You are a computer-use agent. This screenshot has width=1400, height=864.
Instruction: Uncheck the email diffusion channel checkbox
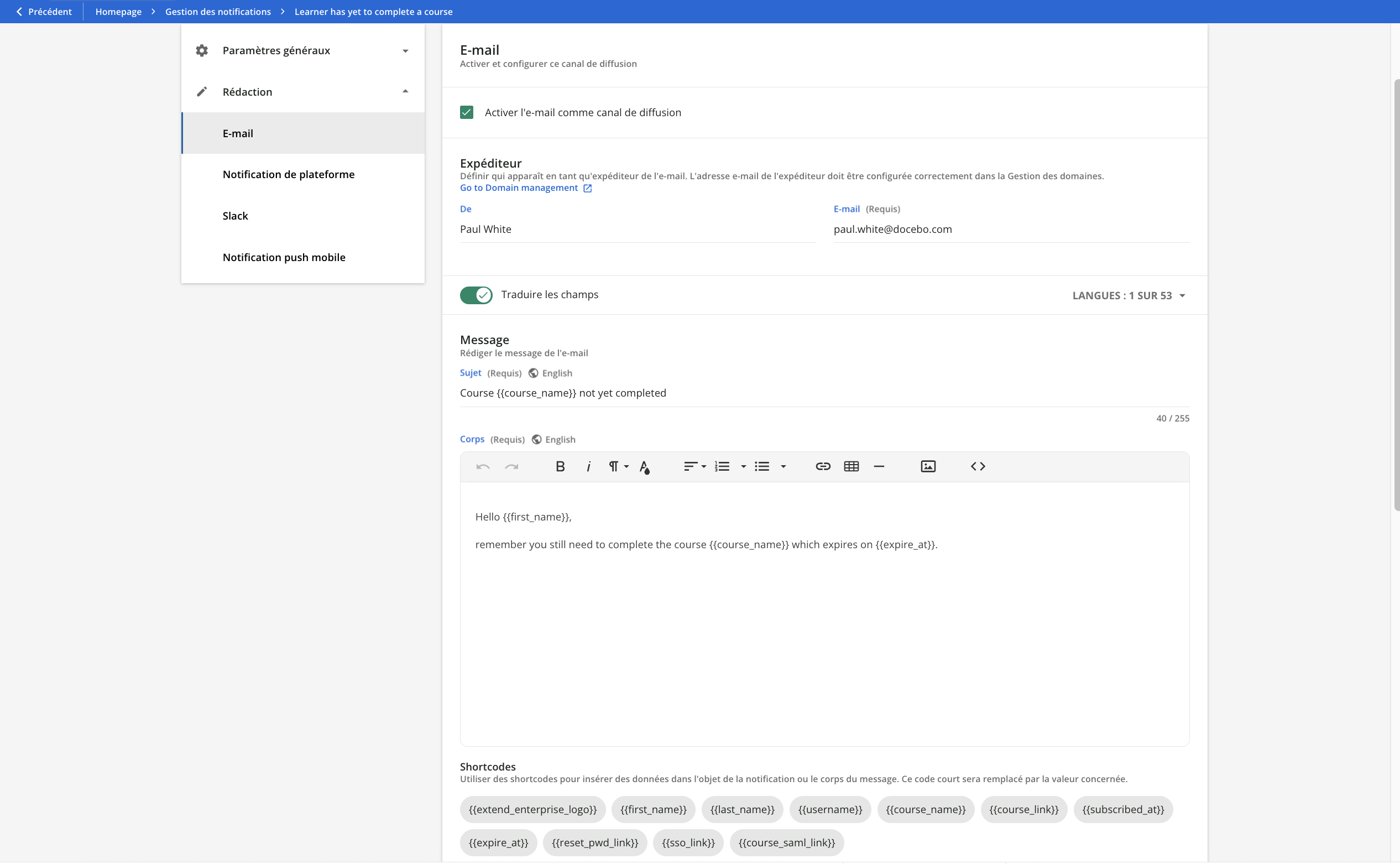coord(467,113)
